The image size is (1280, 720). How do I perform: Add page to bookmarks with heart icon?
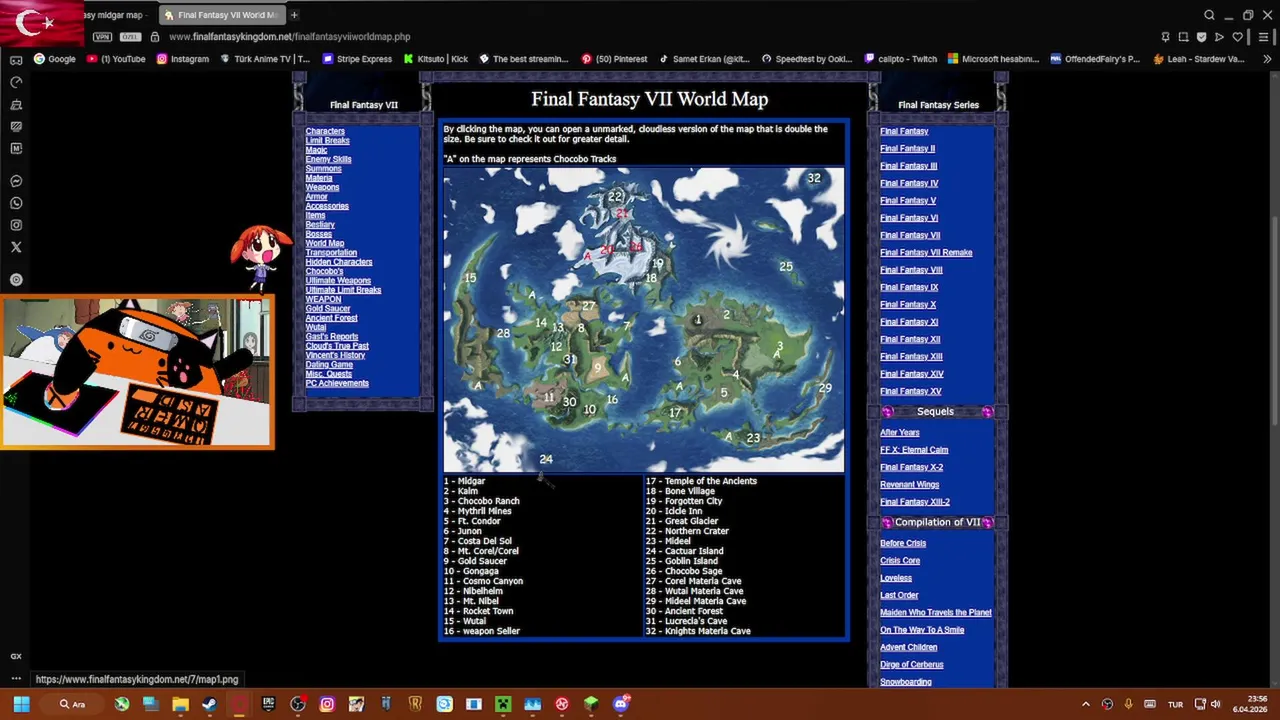pyautogui.click(x=1237, y=37)
